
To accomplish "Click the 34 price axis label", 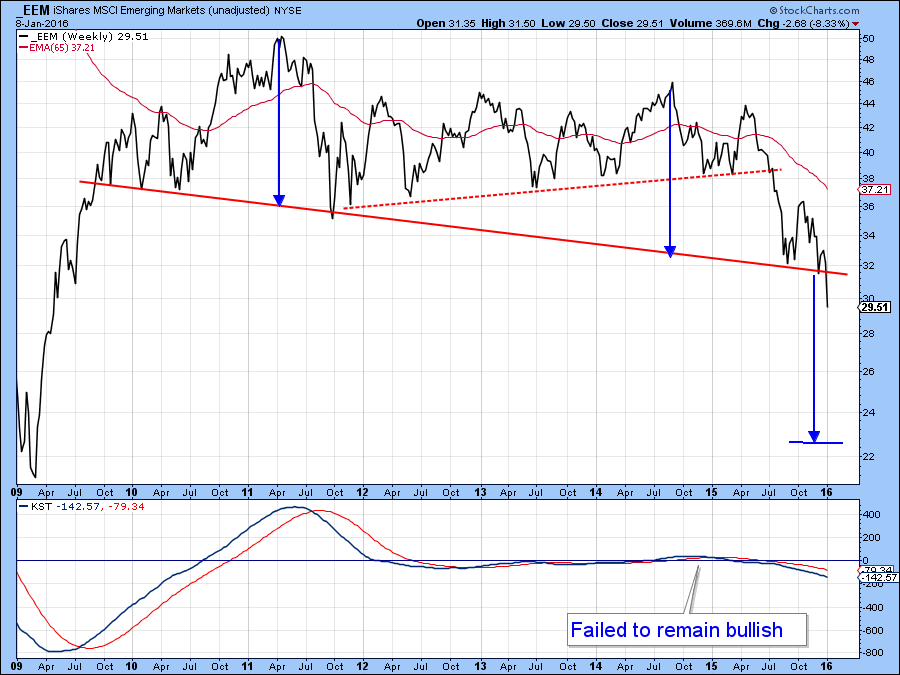I will (868, 235).
